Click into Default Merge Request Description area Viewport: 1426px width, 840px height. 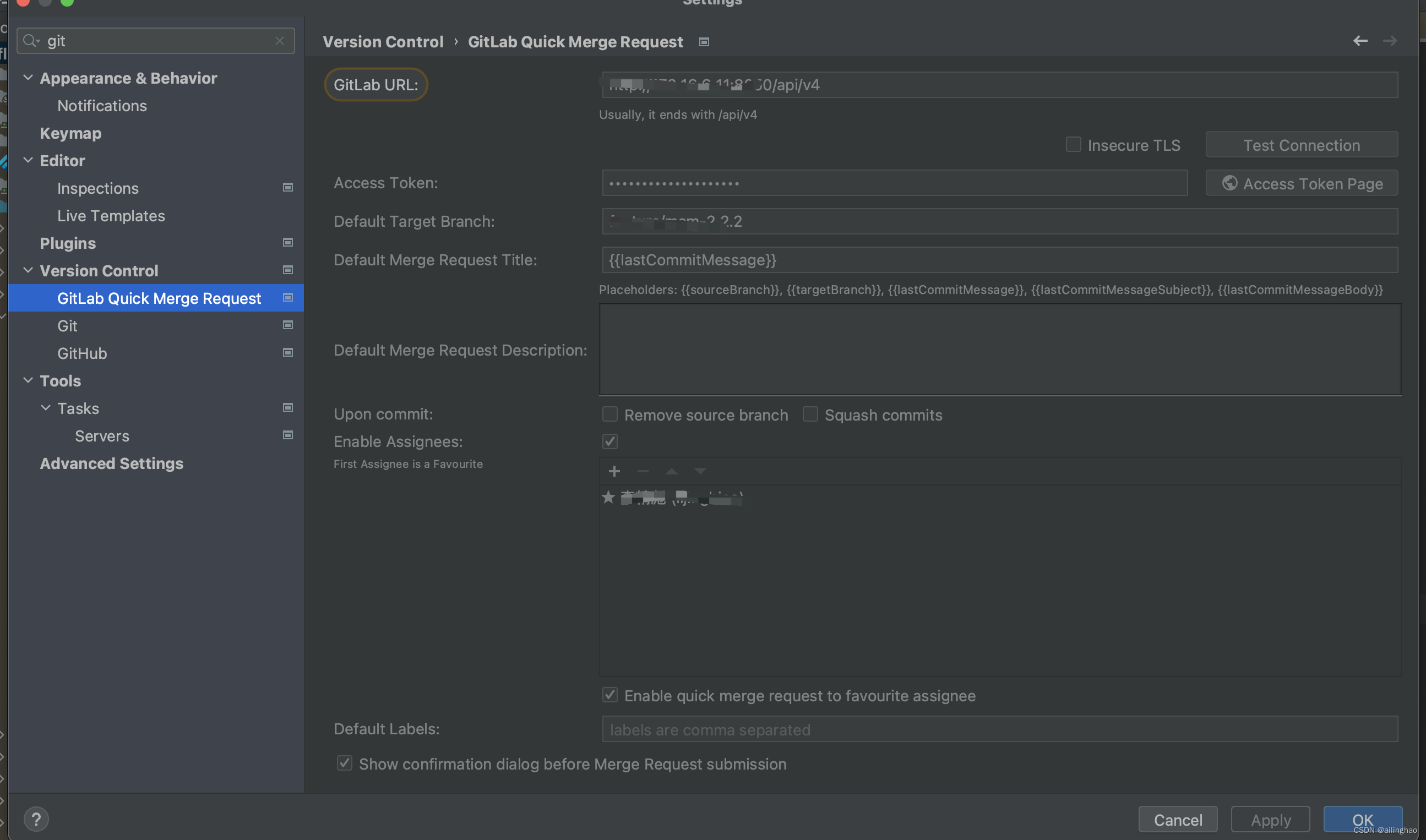(1000, 349)
